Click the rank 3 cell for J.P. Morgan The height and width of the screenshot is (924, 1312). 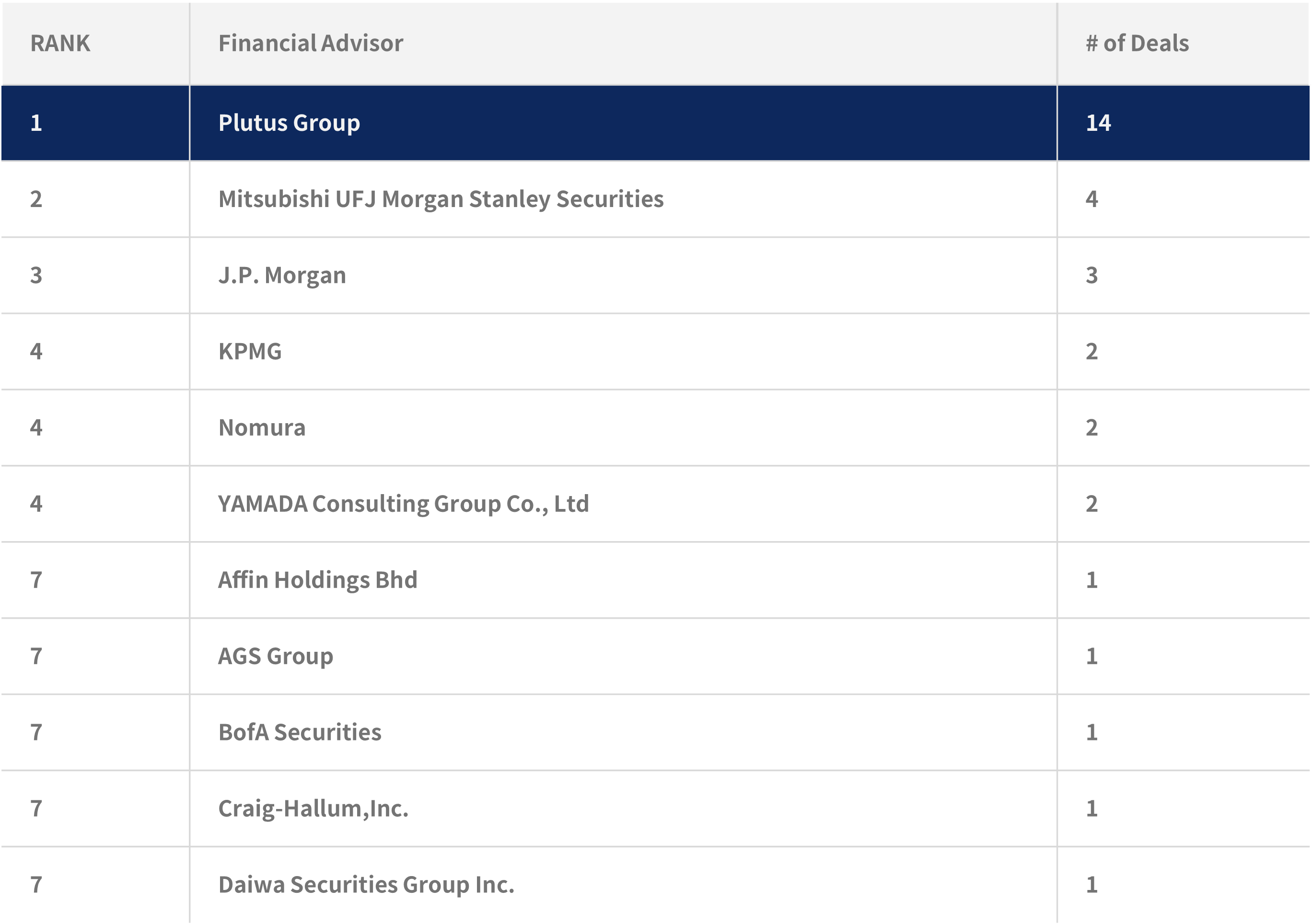36,276
